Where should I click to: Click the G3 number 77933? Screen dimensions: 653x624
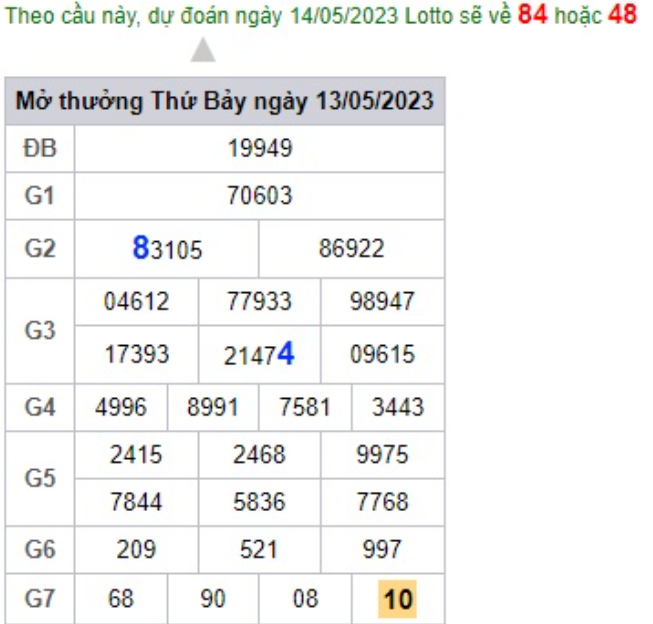point(259,301)
